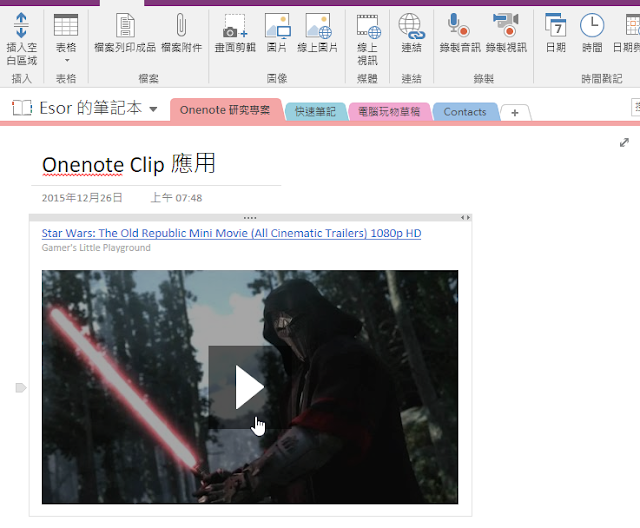Viewport: 640px width, 528px height.
Task: Open the 快速筆記 section tab
Action: [315, 111]
